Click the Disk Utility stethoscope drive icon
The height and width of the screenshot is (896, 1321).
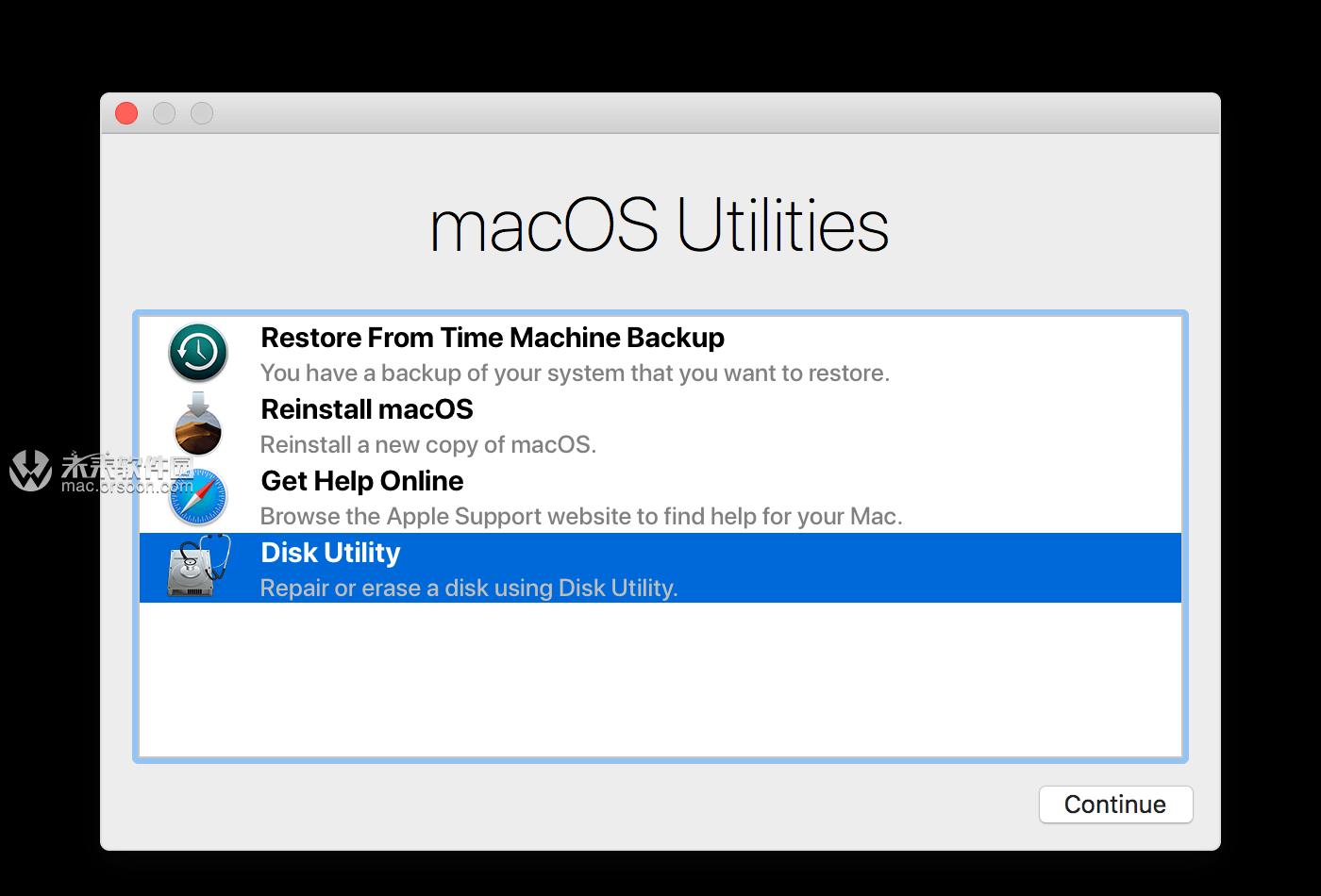[x=198, y=566]
